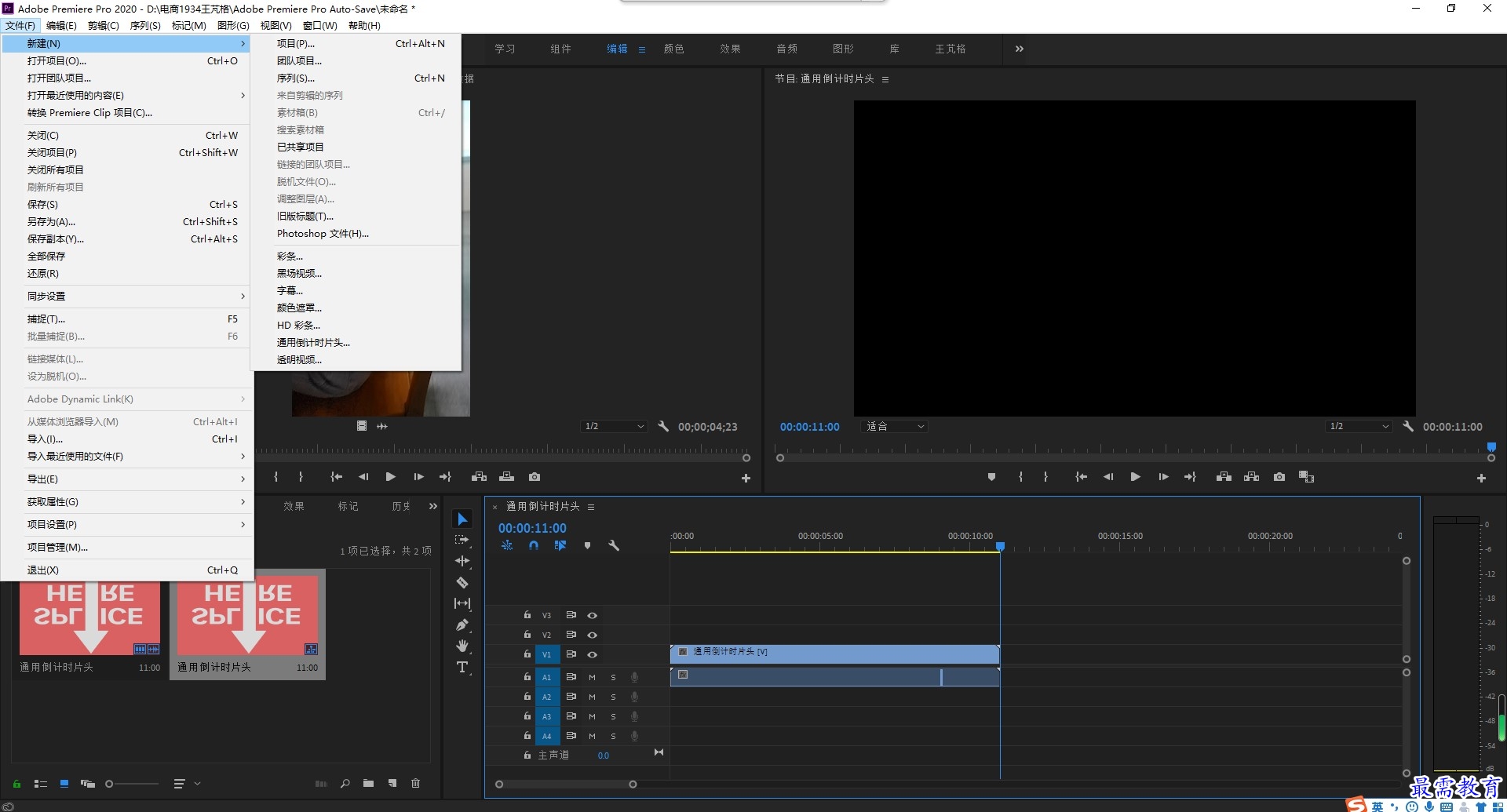
Task: Toggle lock on track V1
Action: 527,654
